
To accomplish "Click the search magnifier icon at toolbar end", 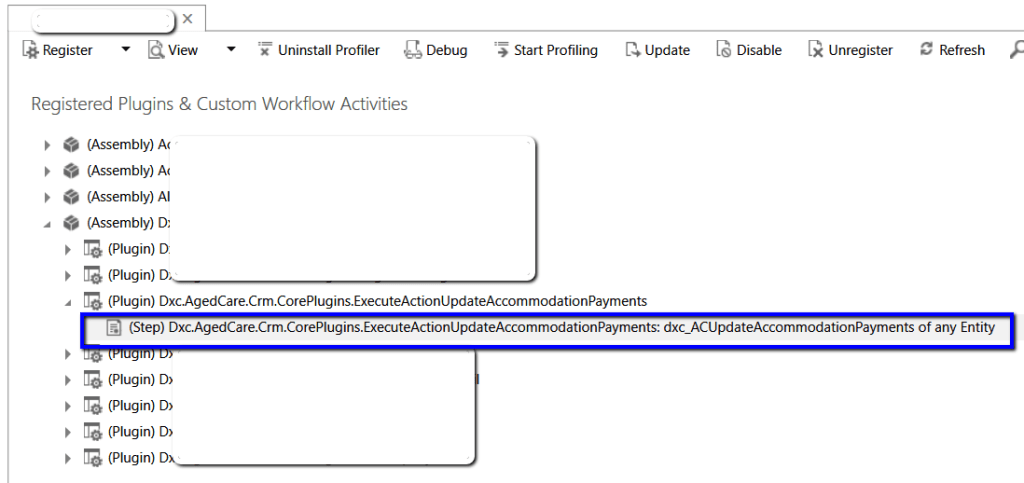I will click(x=1016, y=50).
